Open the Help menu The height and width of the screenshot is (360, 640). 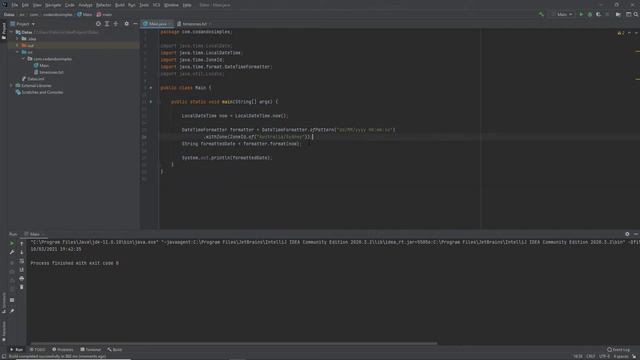point(187,5)
